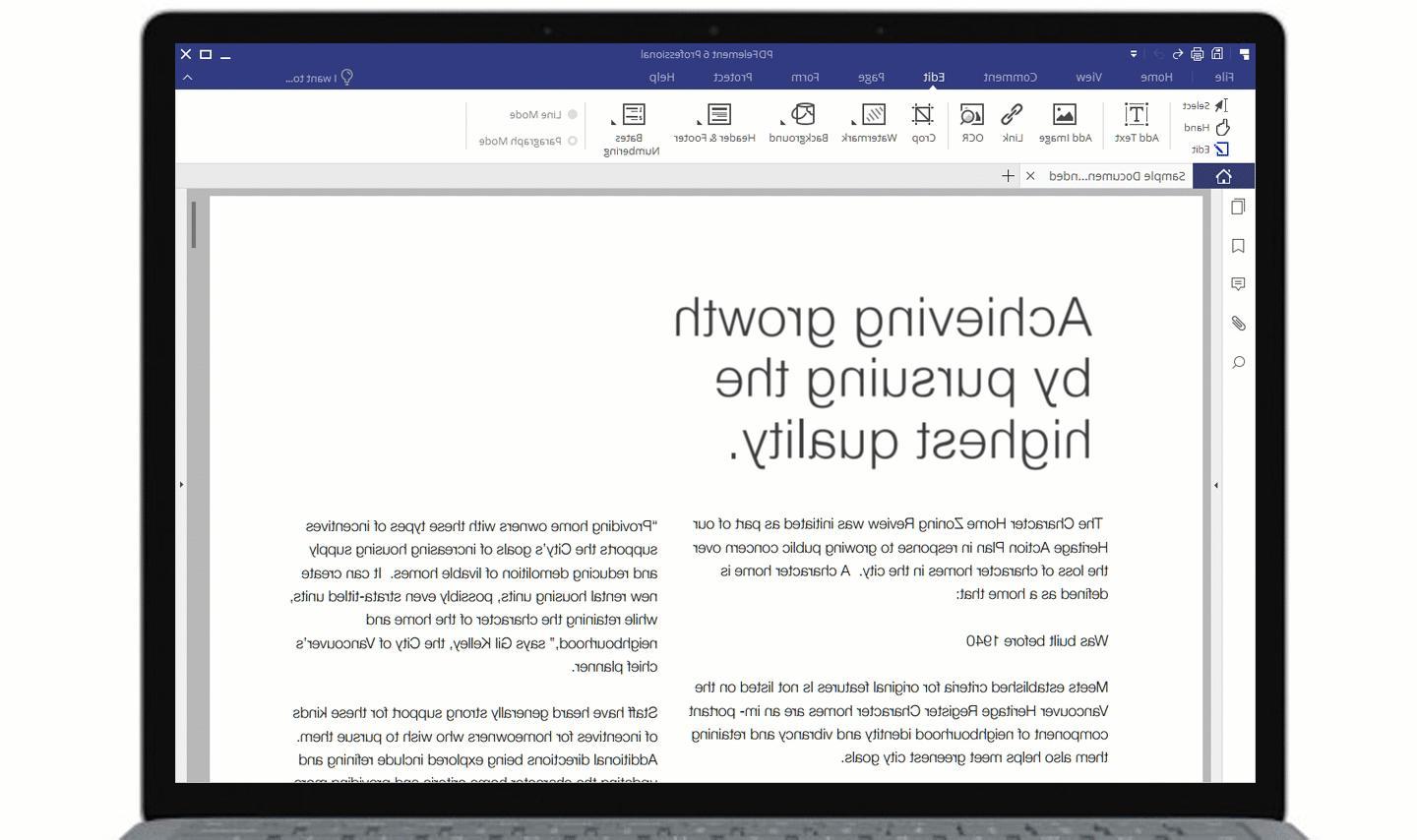The width and height of the screenshot is (1417, 840).
Task: Maximize the PDFelement window
Action: [206, 54]
